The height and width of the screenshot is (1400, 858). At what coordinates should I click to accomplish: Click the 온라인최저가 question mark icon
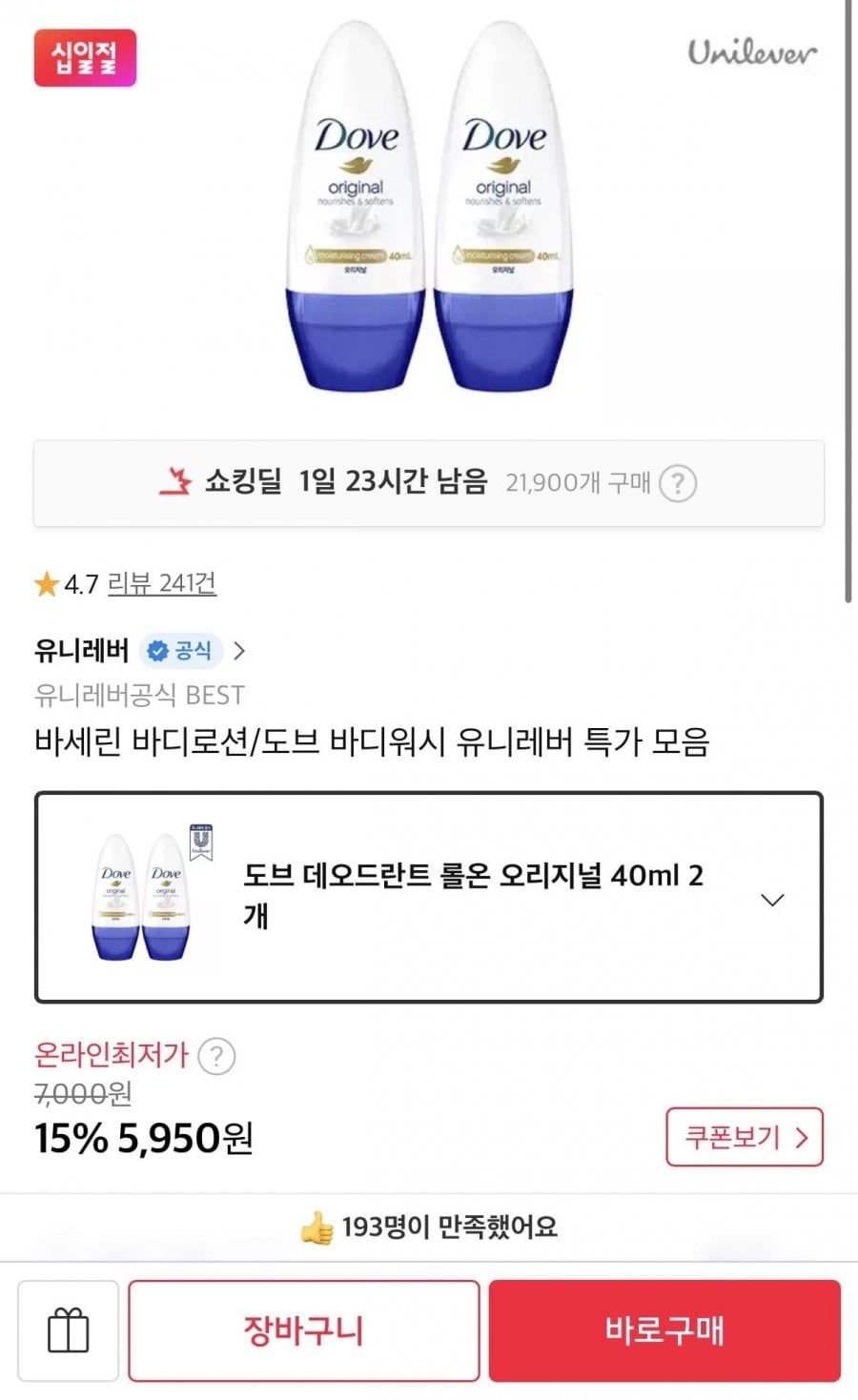point(216,1056)
